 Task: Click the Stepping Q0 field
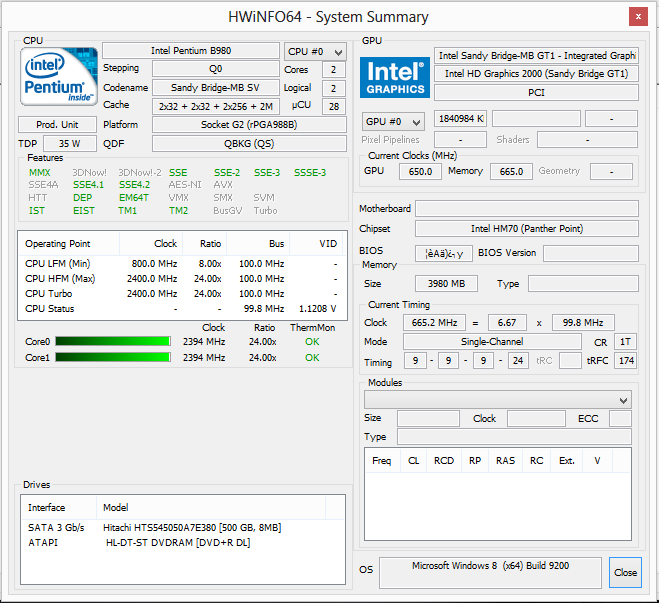click(x=216, y=69)
